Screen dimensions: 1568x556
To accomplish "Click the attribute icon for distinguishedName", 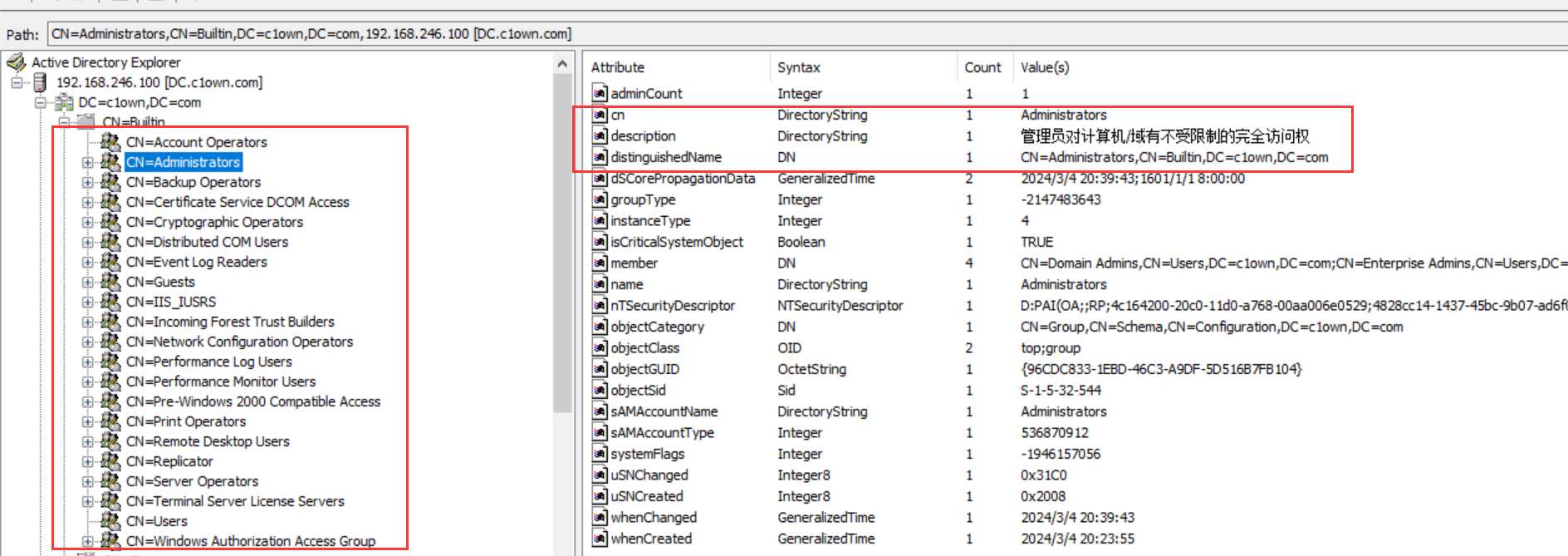I will pos(600,157).
